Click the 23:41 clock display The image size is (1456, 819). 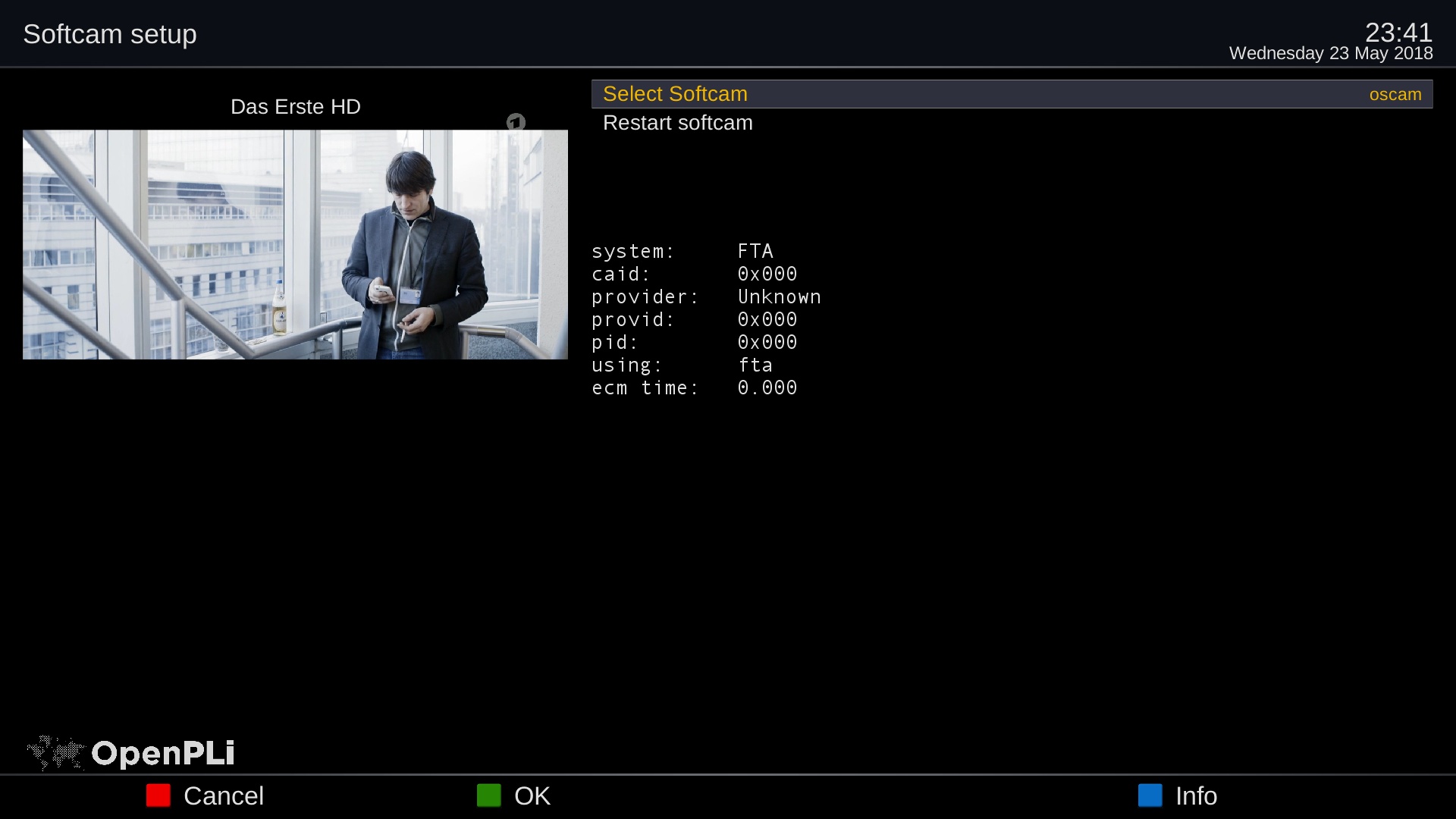(1398, 32)
